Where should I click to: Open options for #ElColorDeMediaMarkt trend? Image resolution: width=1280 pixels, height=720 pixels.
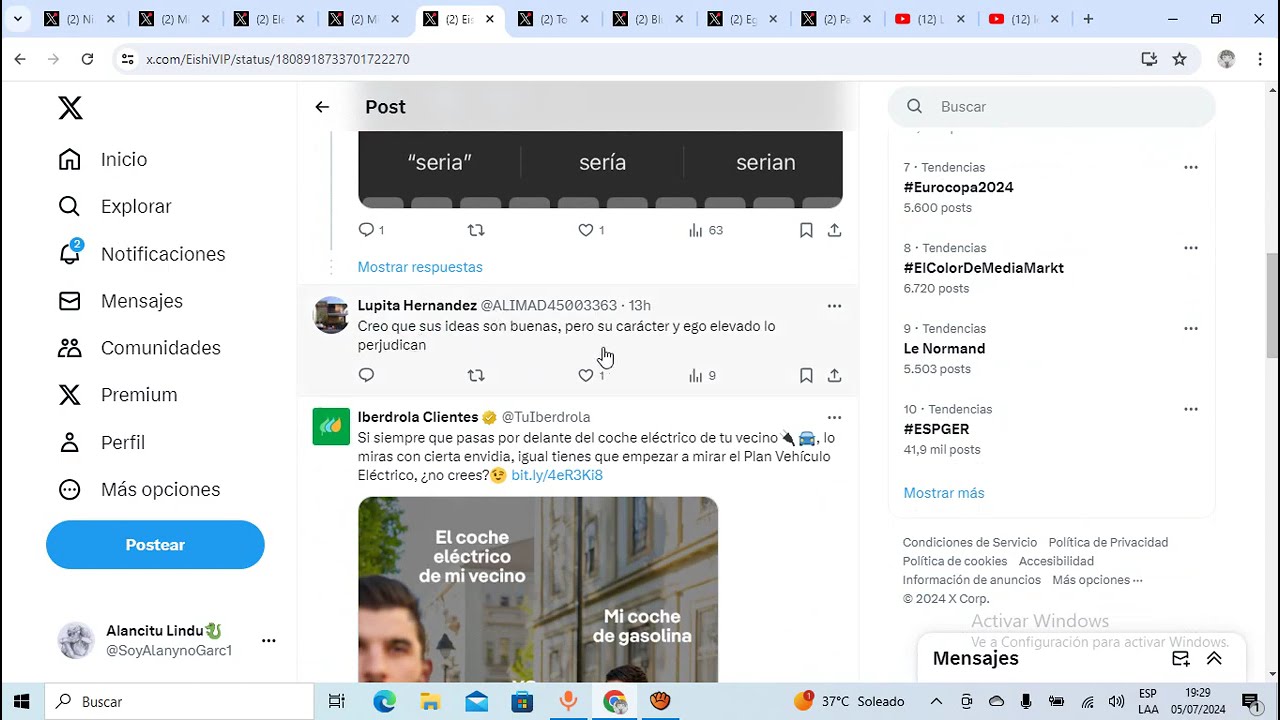(1190, 248)
